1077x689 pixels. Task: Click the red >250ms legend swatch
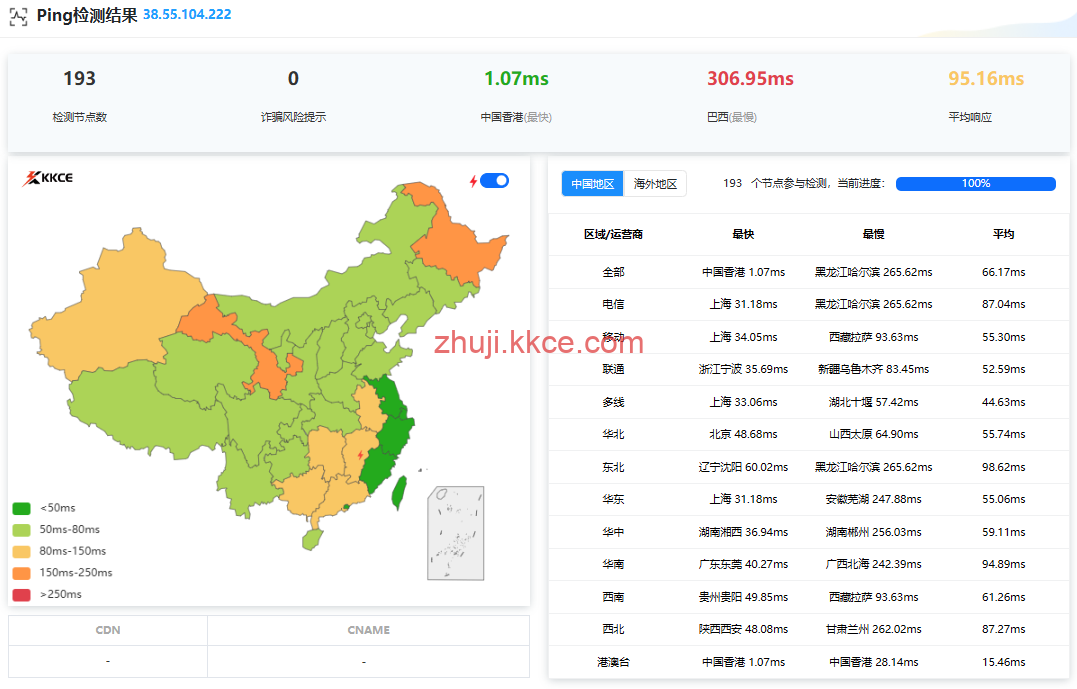[x=21, y=595]
